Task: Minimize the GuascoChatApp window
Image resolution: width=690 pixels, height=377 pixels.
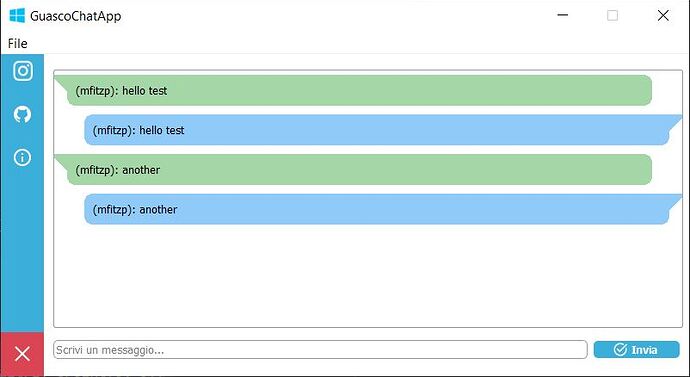Action: 562,15
